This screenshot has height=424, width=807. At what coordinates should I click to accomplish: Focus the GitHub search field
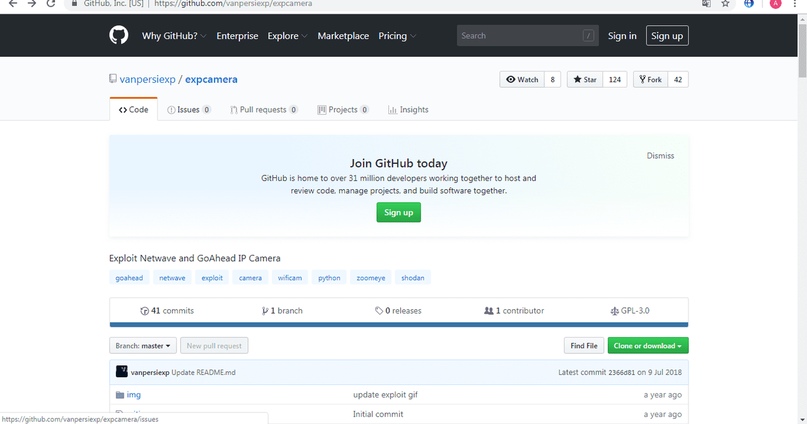point(528,36)
